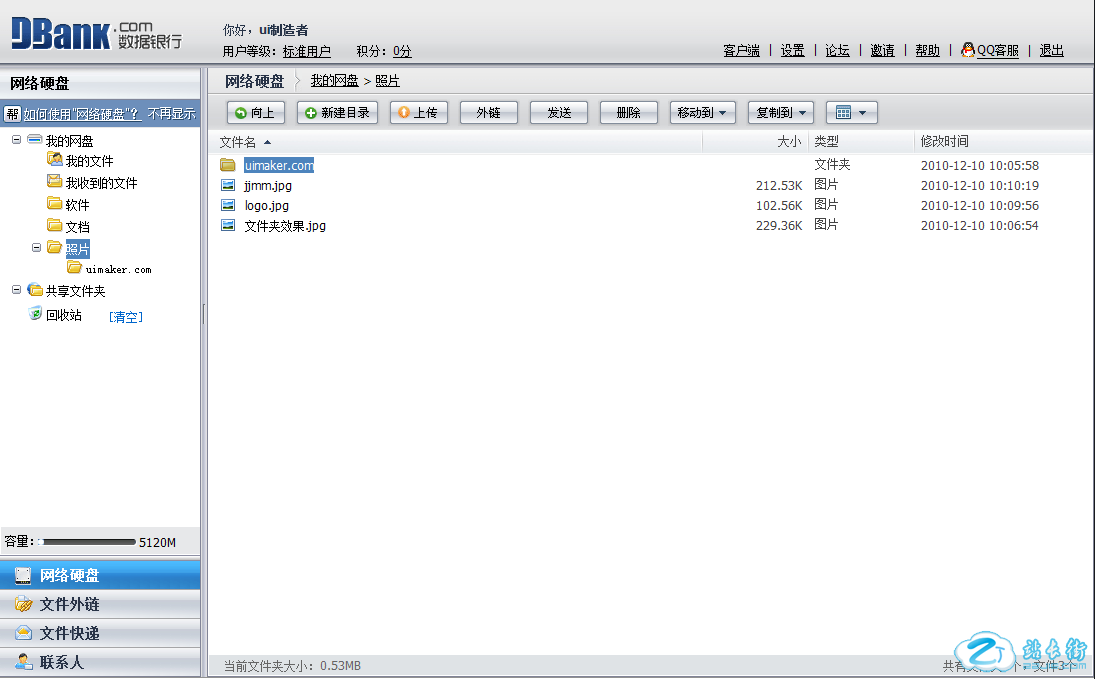Click the 容量 storage capacity bar
The image size is (1095, 679).
point(87,542)
